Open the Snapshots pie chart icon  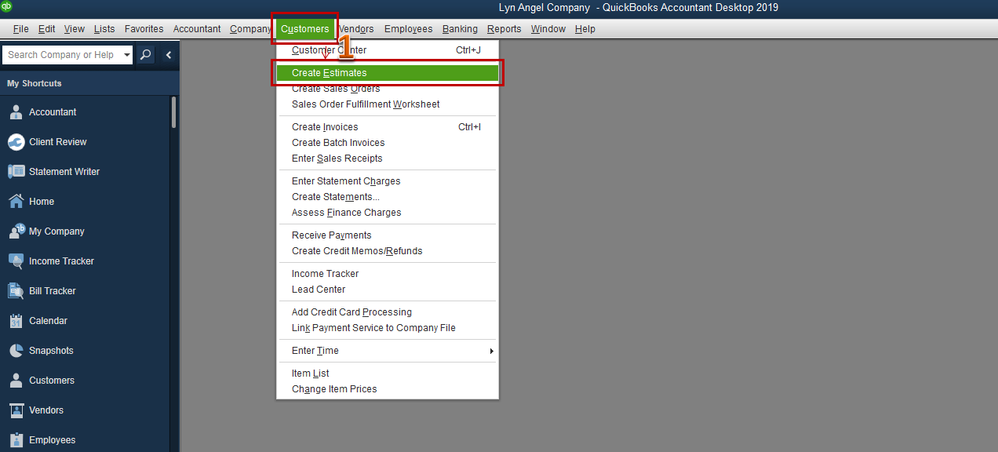16,351
